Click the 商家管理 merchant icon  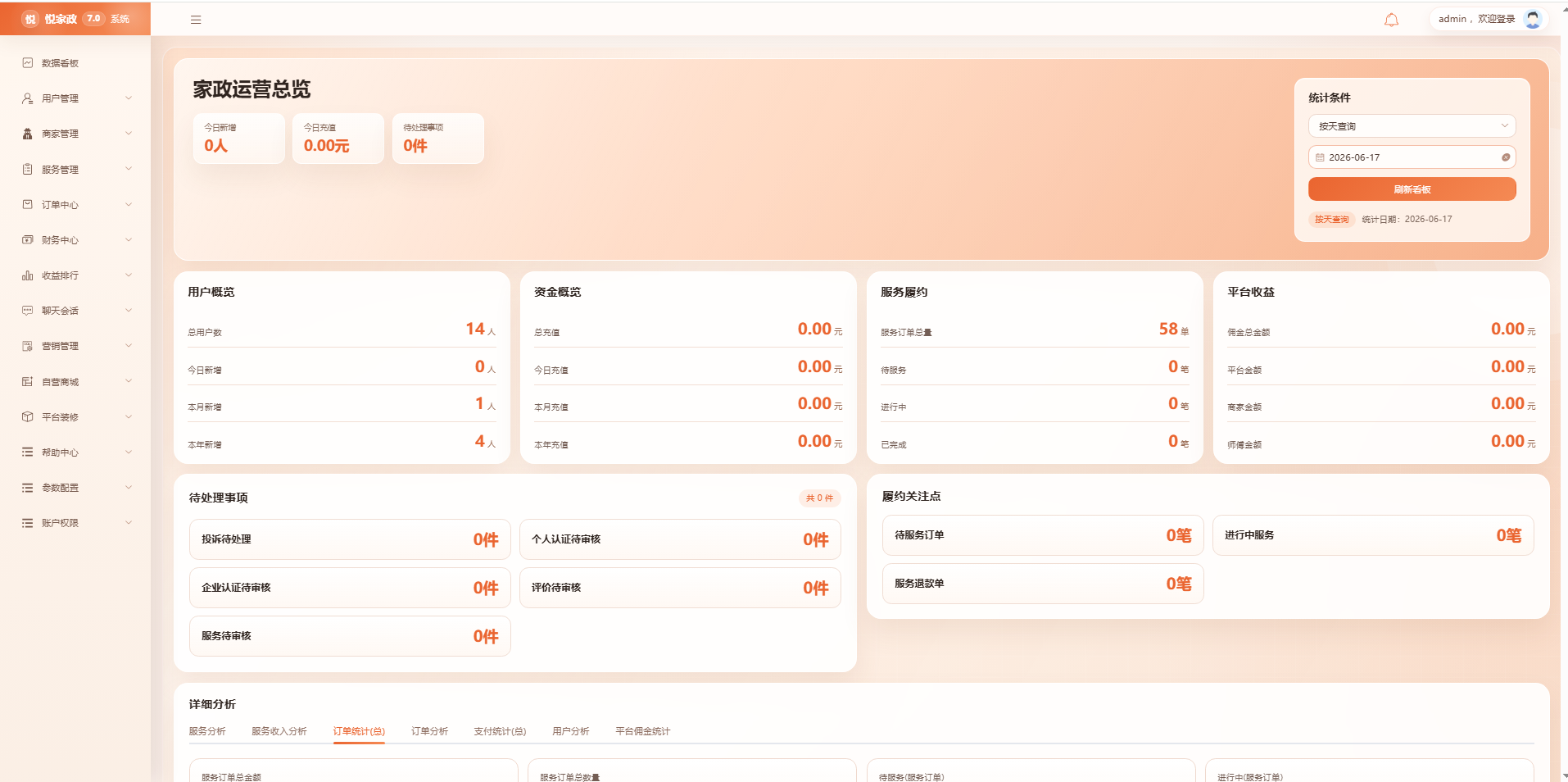click(28, 134)
